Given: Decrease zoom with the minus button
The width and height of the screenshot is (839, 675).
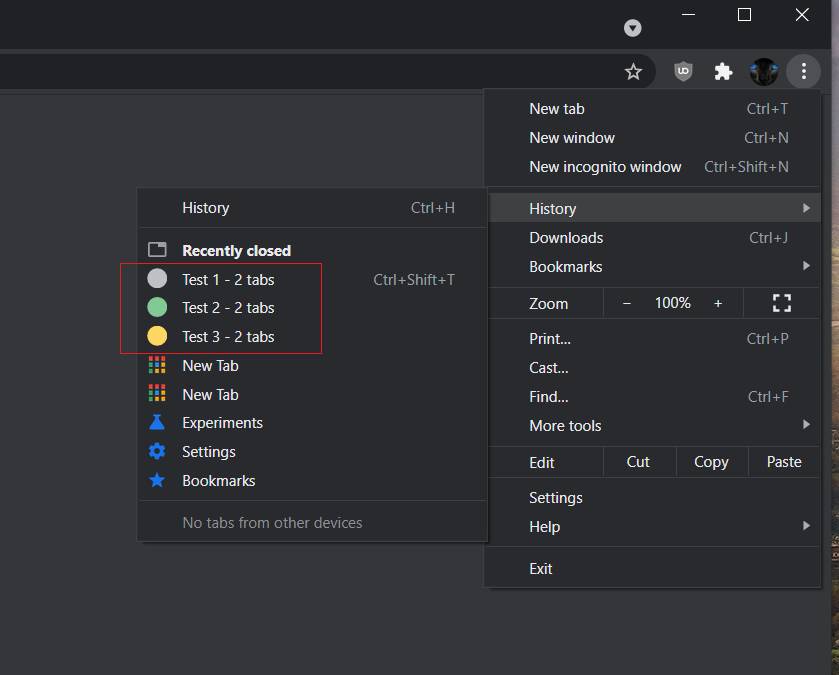Looking at the screenshot, I should pyautogui.click(x=627, y=303).
